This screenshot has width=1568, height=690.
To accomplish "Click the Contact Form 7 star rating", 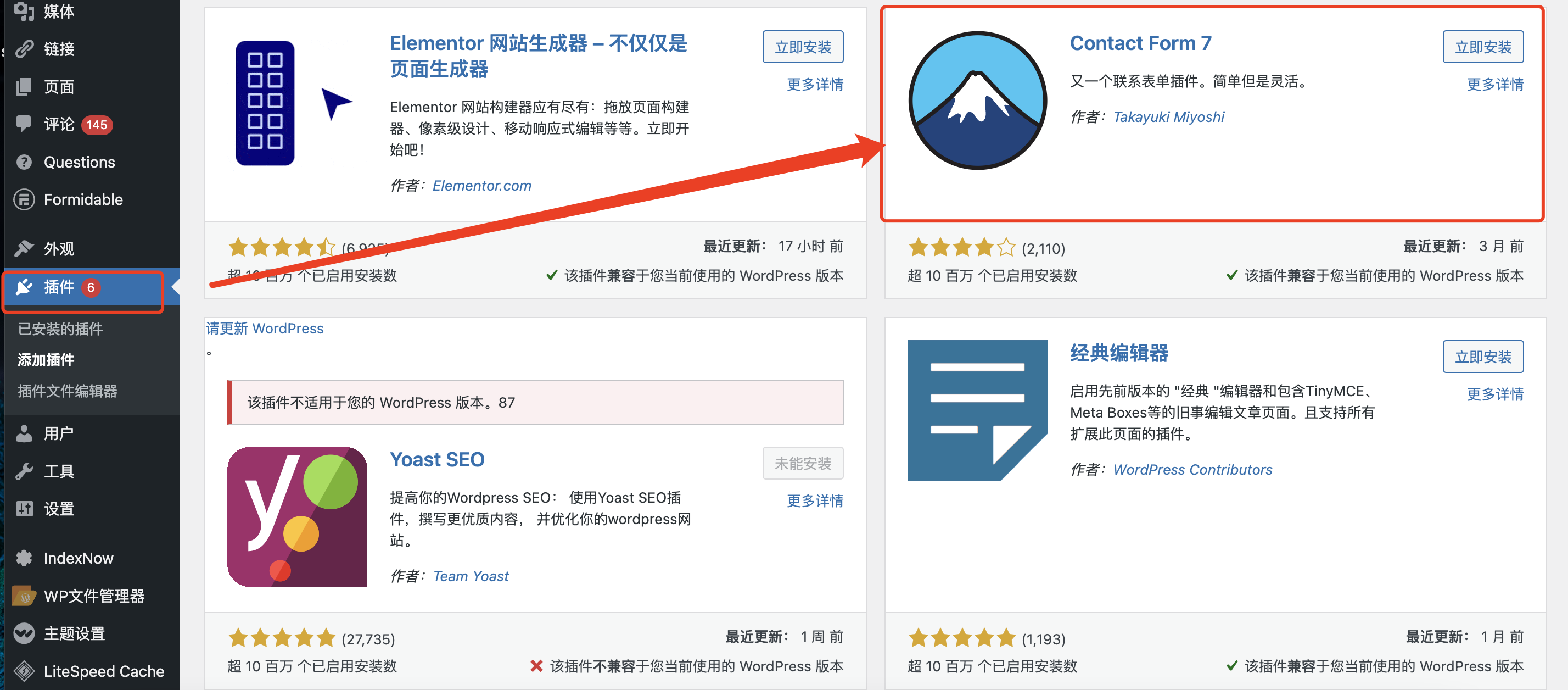I will [x=962, y=248].
